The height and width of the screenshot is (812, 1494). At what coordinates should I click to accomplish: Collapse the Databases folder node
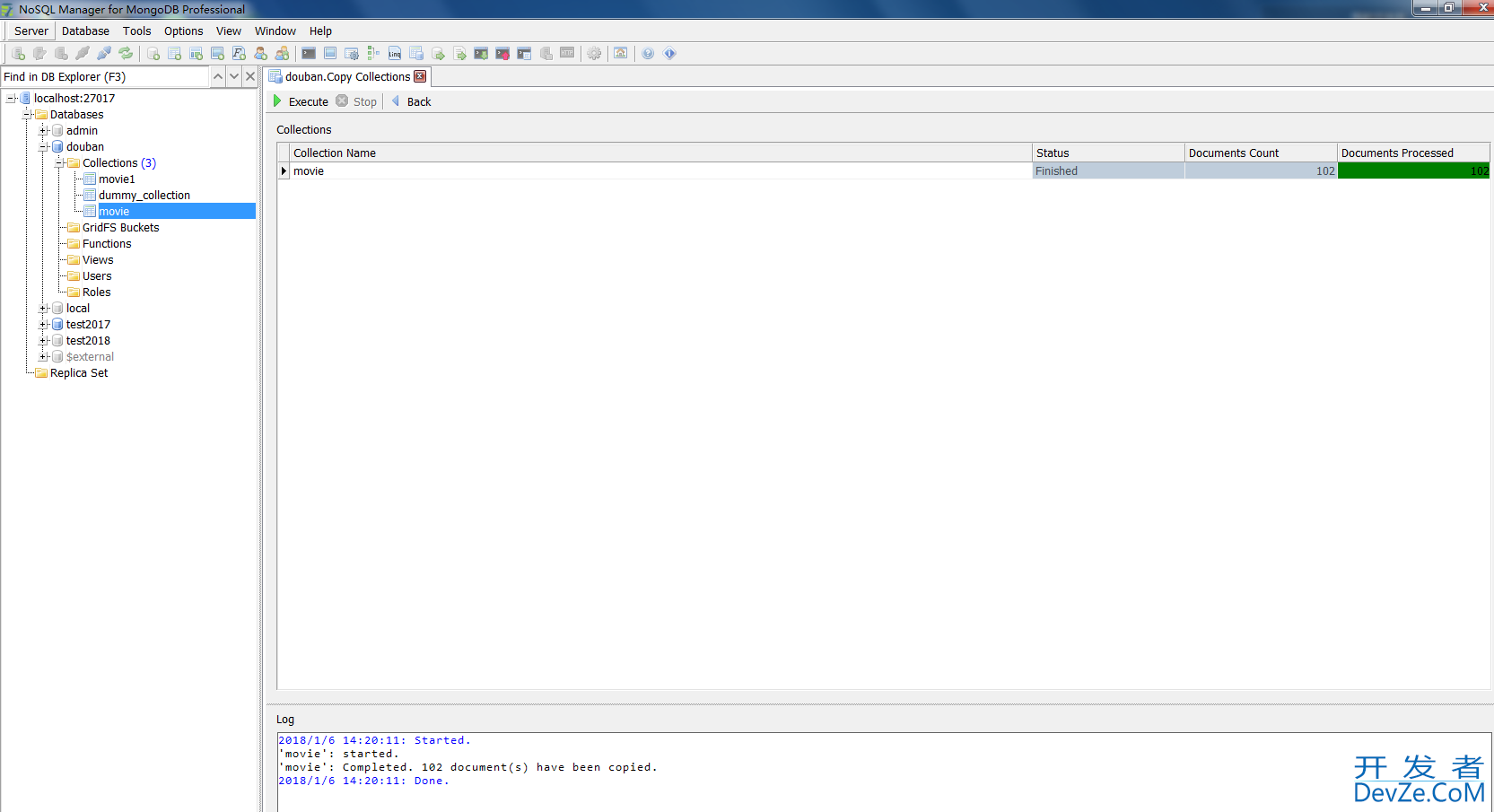(27, 115)
